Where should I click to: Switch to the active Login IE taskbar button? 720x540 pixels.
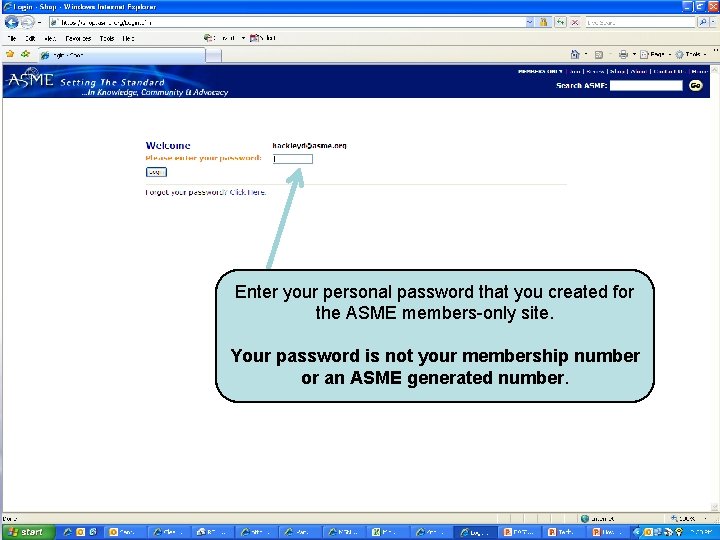click(476, 532)
